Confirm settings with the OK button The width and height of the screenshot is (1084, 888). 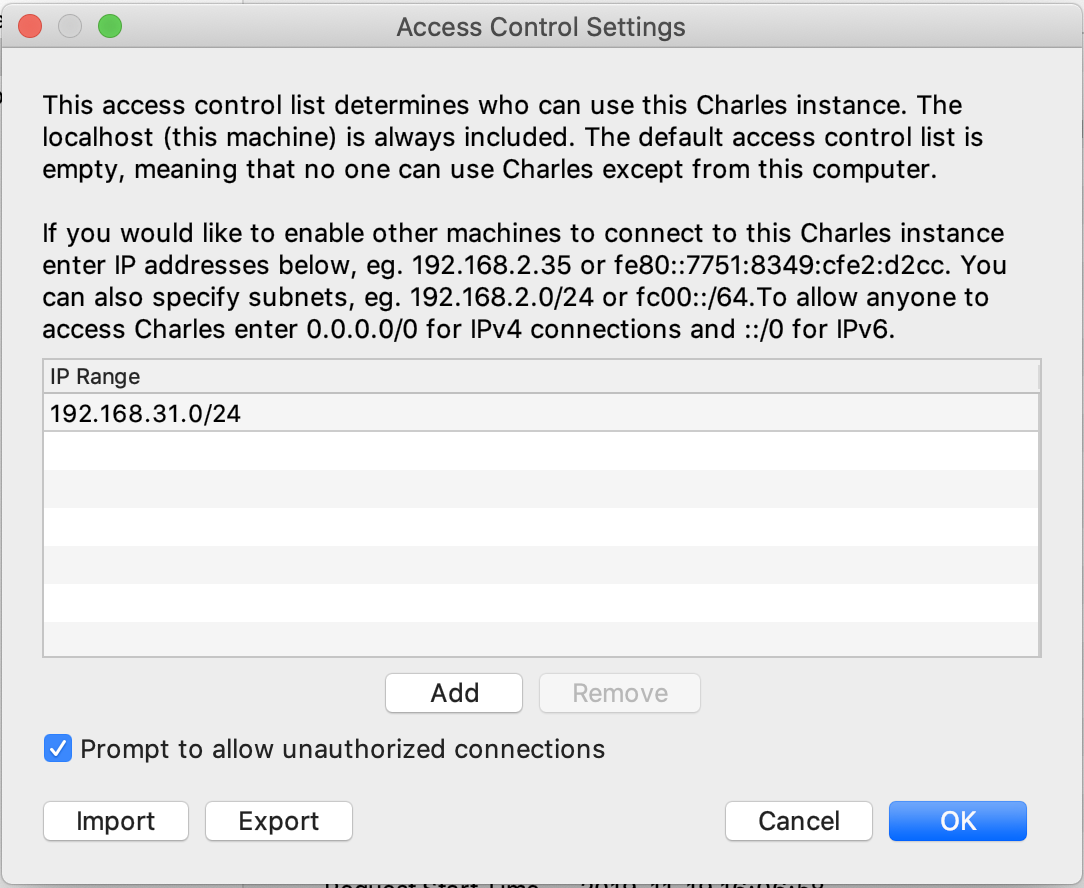coord(957,821)
